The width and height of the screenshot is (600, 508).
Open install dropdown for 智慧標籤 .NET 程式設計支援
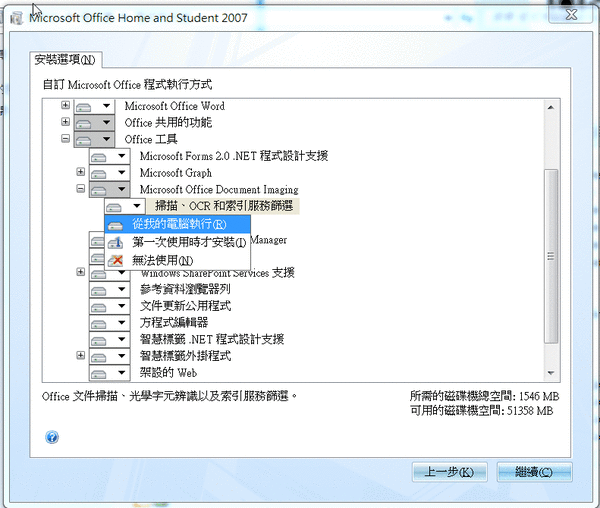click(x=109, y=340)
